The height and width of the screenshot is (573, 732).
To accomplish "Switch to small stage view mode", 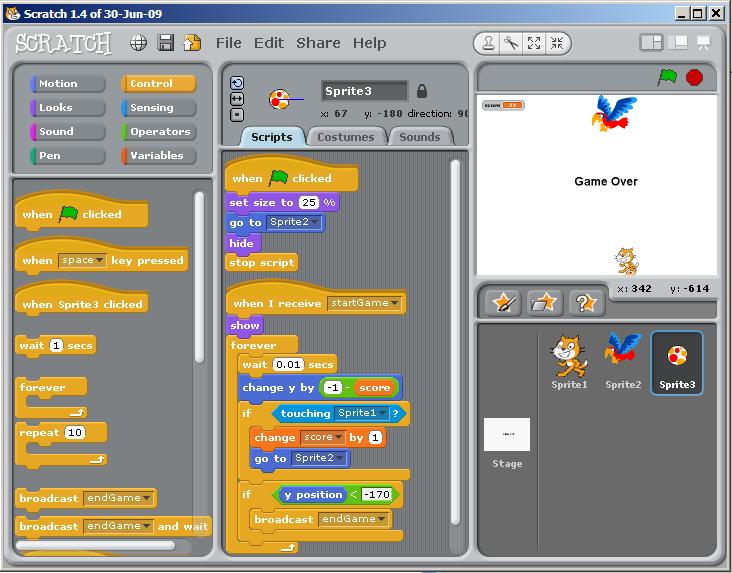I will tap(651, 42).
